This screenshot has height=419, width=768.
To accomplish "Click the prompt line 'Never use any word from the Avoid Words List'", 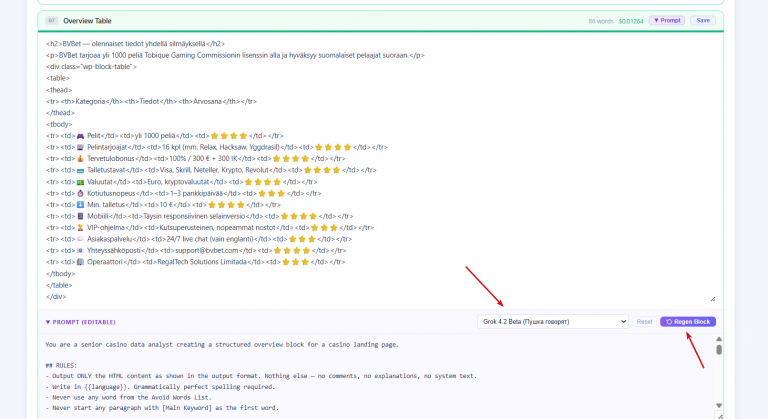I will (x=128, y=397).
